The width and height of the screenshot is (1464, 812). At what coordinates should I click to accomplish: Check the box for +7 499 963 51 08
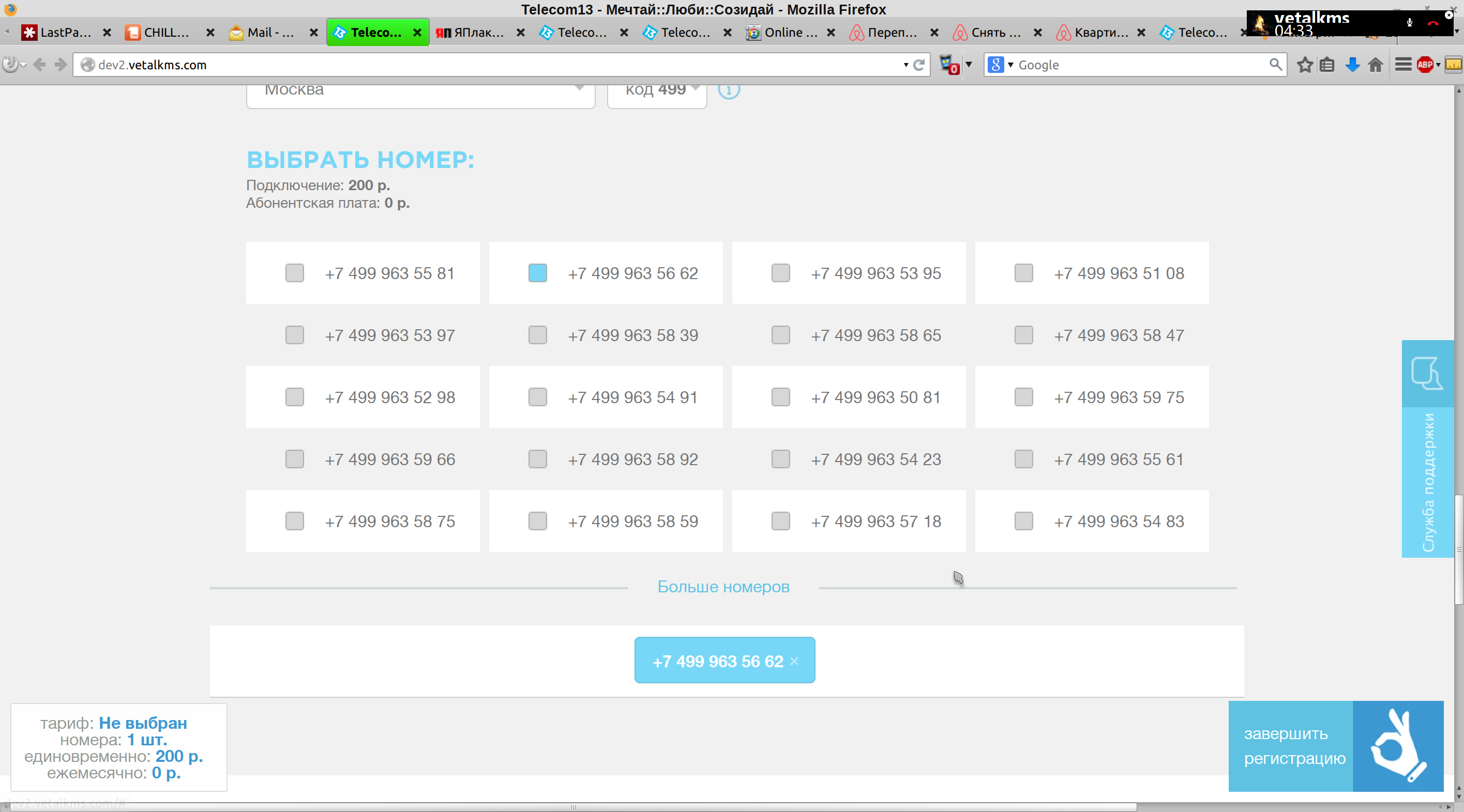(x=1024, y=273)
